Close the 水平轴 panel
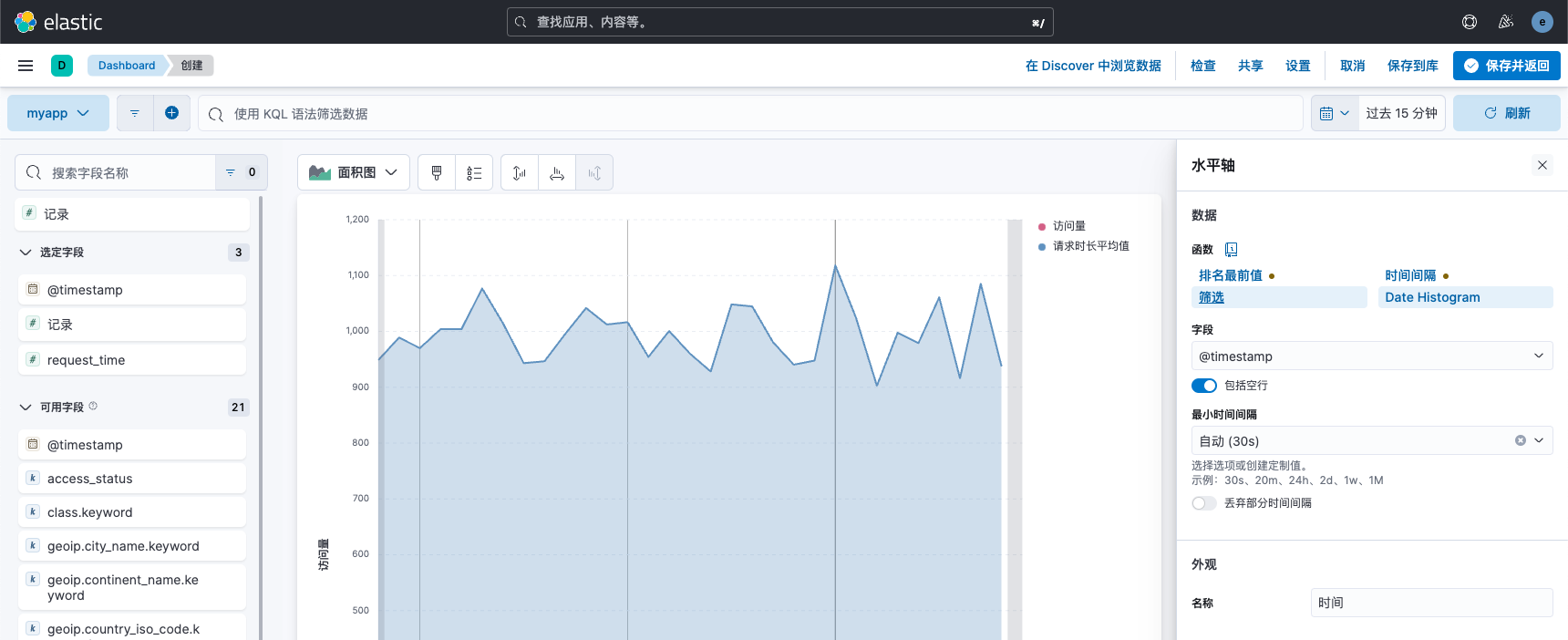This screenshot has width=1568, height=640. (x=1542, y=165)
